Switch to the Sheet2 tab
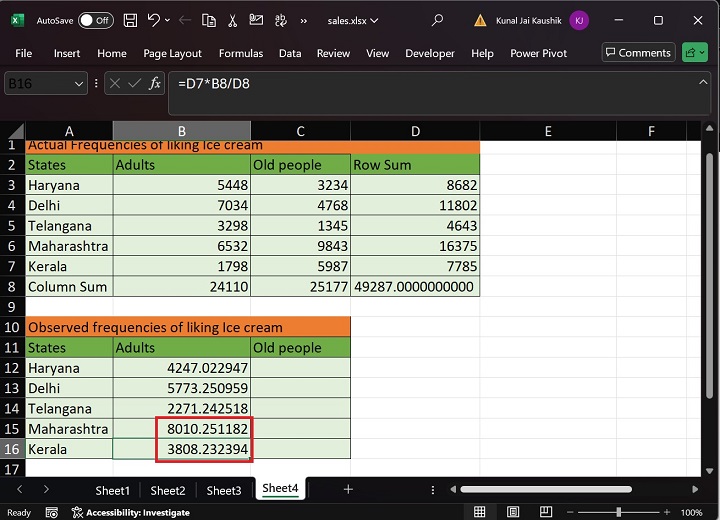 (168, 490)
